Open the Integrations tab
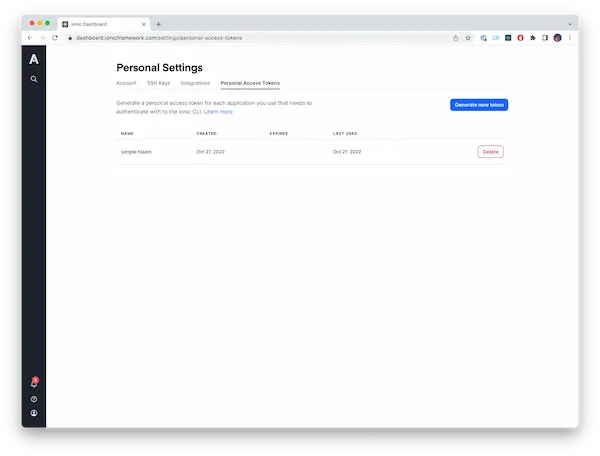The image size is (600, 456). (195, 83)
